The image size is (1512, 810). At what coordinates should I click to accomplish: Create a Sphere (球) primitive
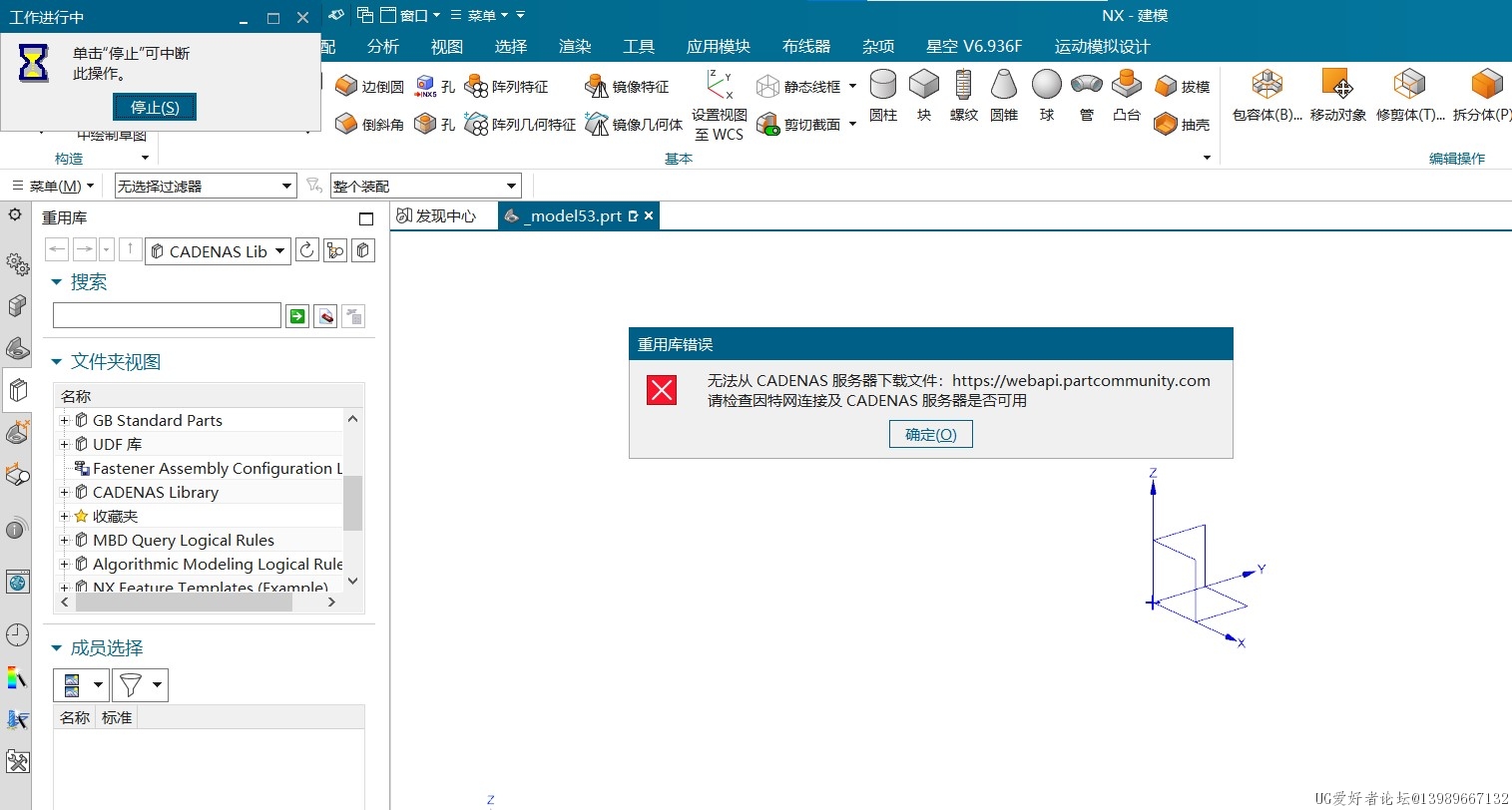pos(1047,97)
